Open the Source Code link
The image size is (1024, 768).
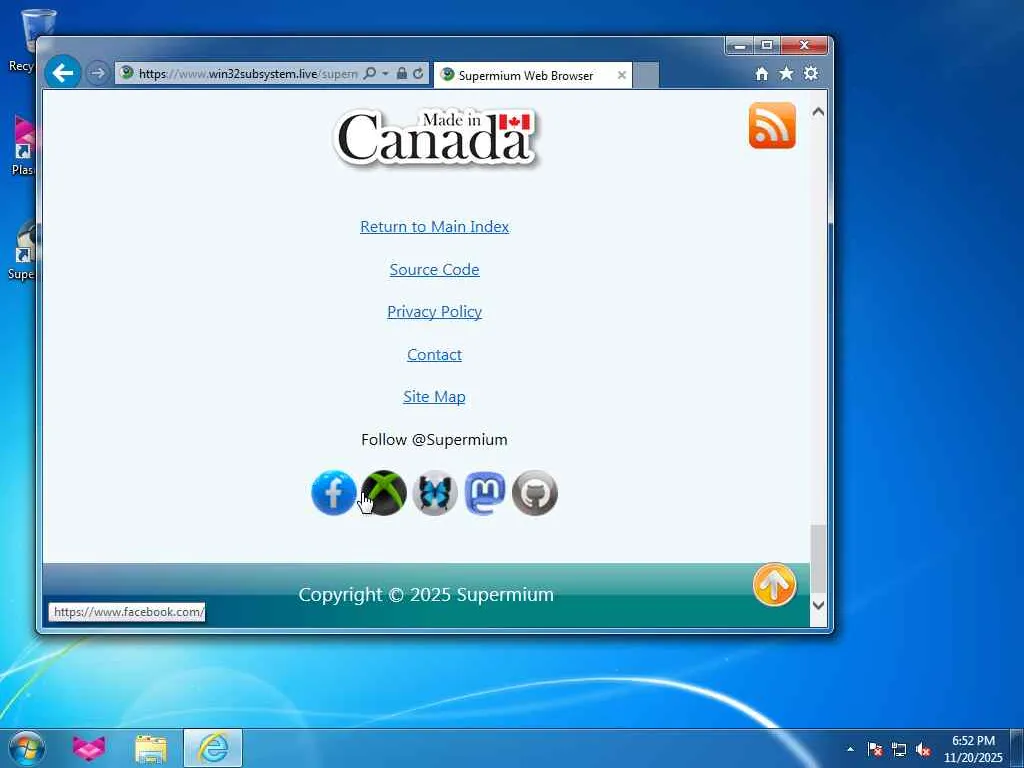click(434, 269)
